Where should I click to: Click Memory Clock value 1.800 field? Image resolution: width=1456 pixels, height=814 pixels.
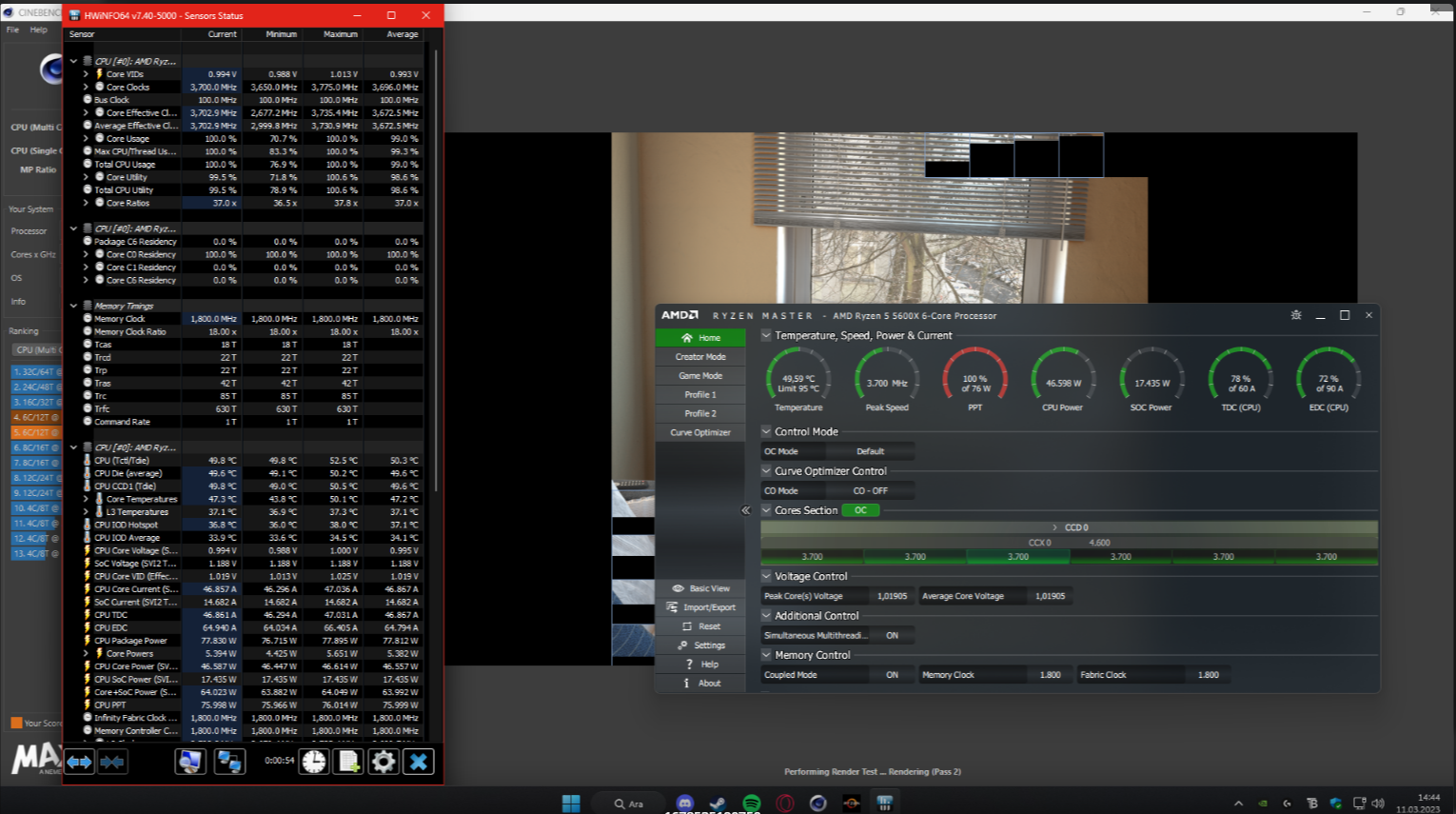click(1050, 674)
